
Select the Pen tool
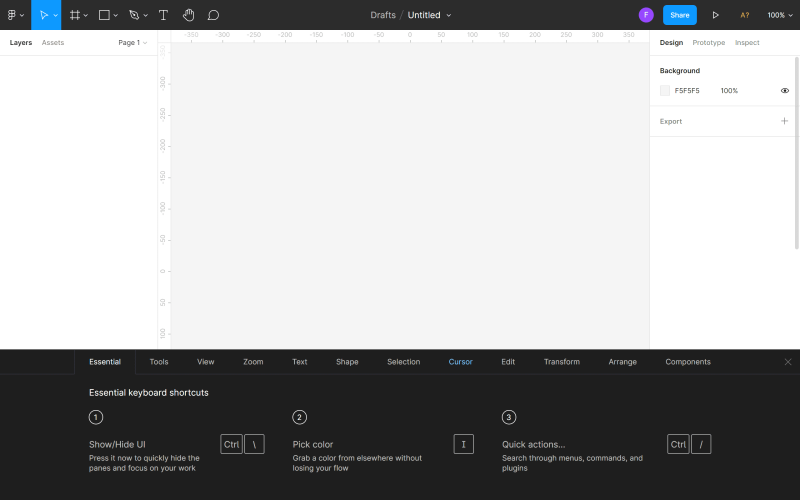[134, 15]
